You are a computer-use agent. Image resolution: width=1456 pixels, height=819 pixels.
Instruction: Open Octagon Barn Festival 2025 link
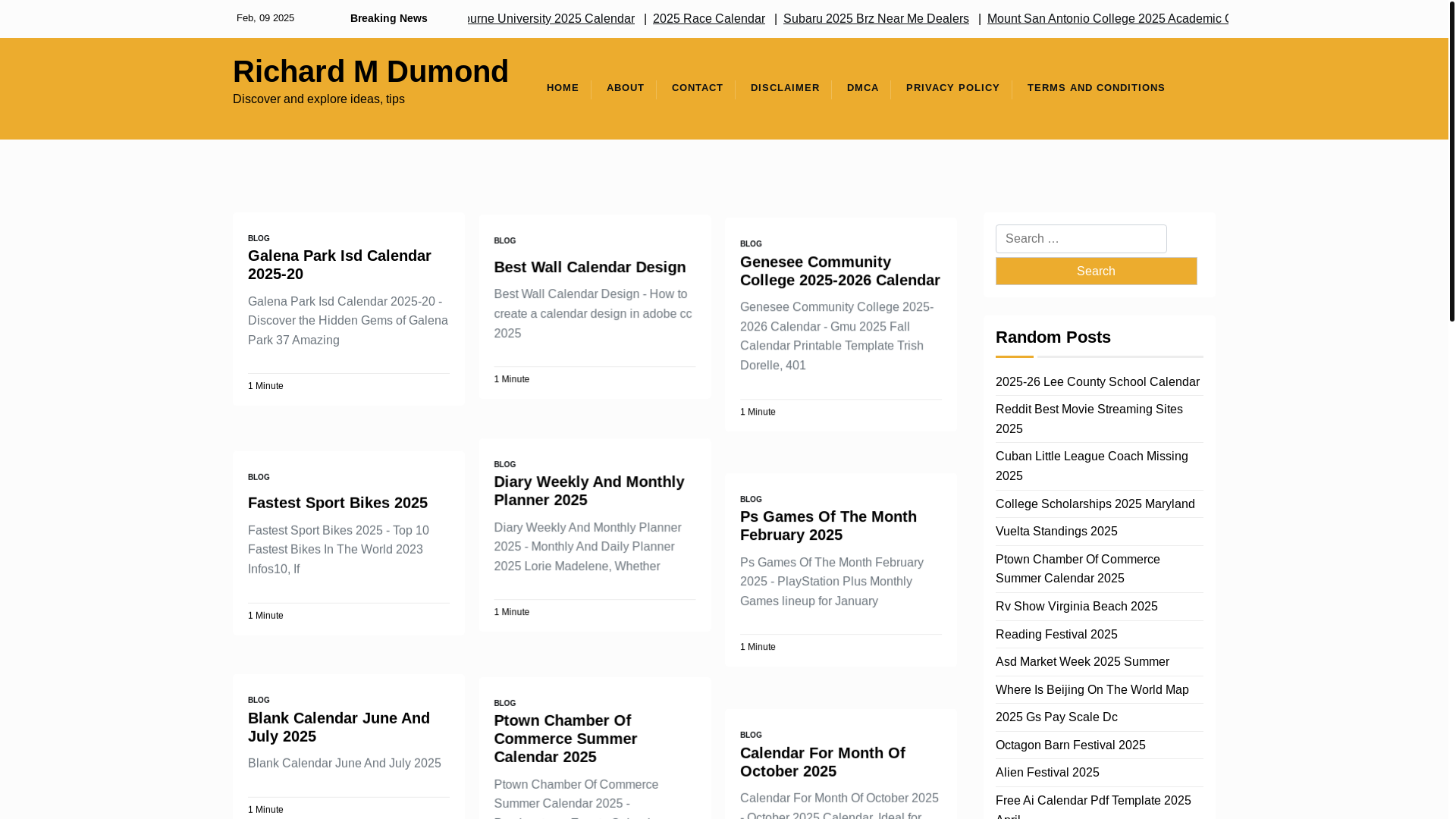point(1071,745)
